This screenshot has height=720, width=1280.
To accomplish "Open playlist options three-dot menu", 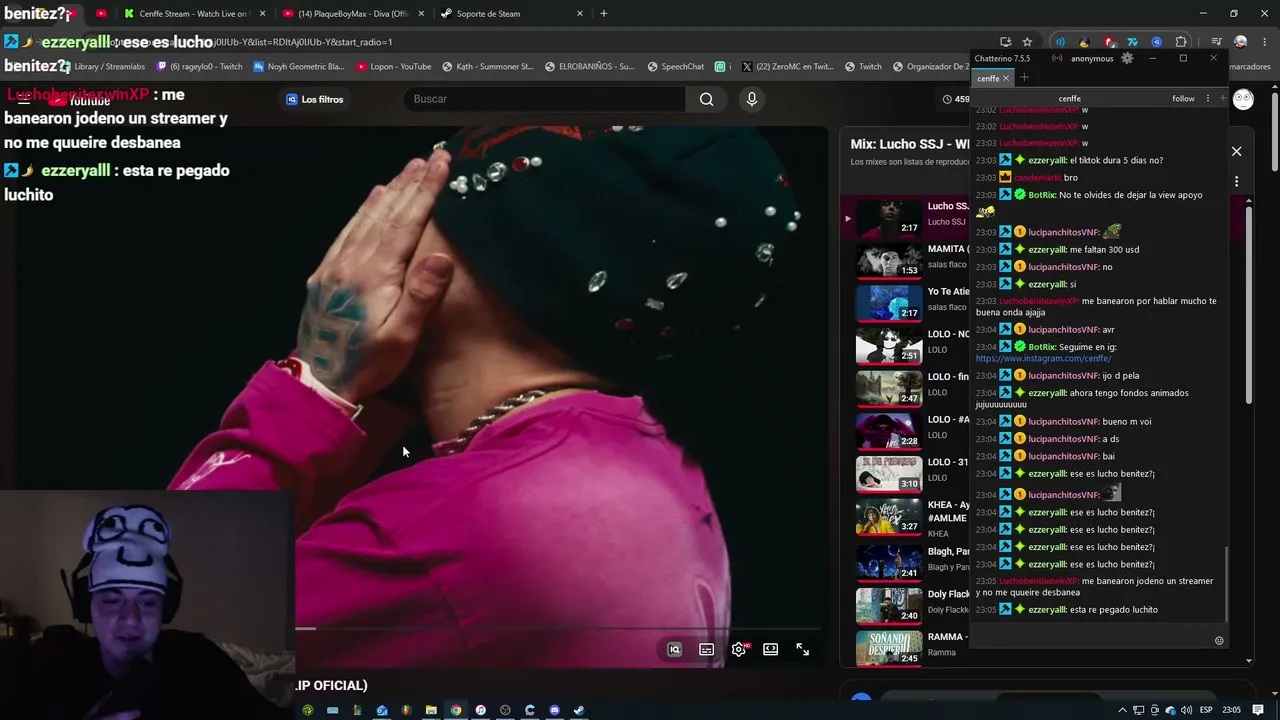I will click(x=1236, y=181).
